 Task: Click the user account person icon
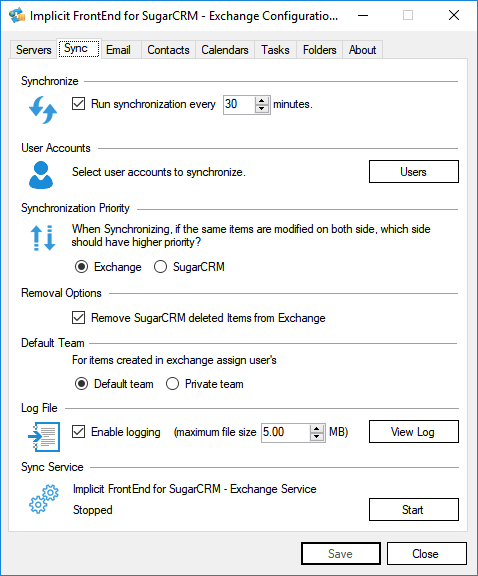41,175
